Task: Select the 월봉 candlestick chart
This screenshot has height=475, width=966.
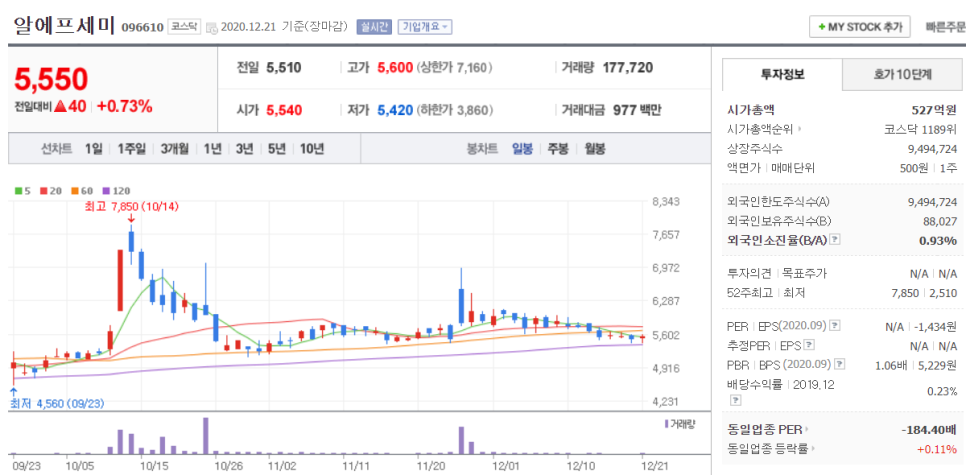Action: click(595, 148)
